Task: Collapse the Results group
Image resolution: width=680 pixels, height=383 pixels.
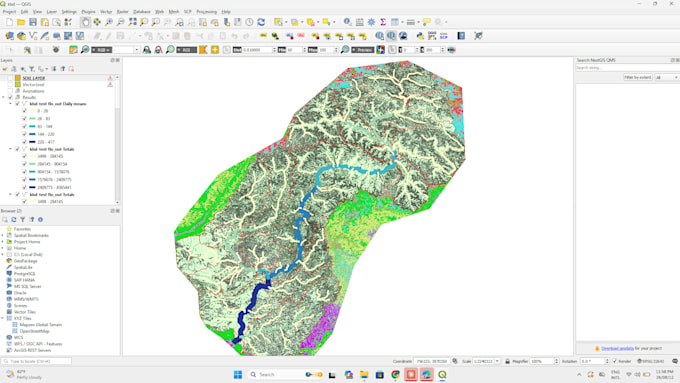Action: (x=3, y=97)
